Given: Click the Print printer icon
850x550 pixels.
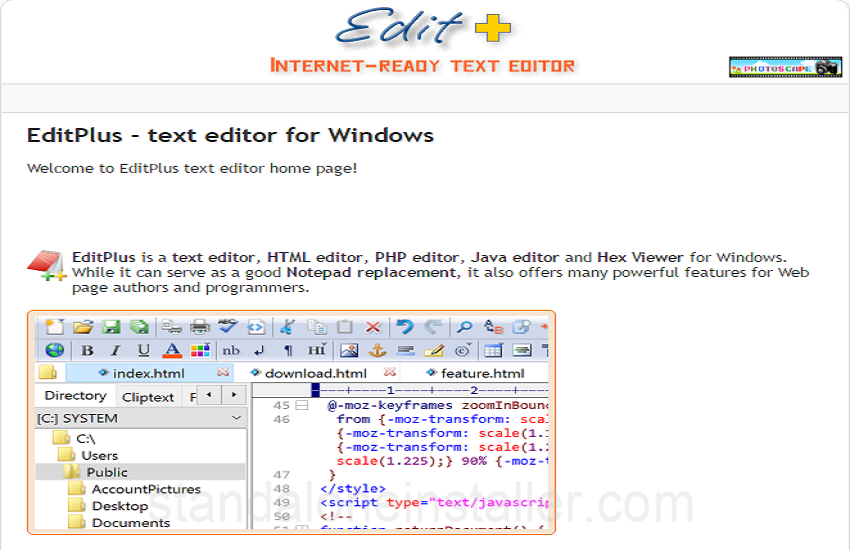Looking at the screenshot, I should click(x=200, y=327).
